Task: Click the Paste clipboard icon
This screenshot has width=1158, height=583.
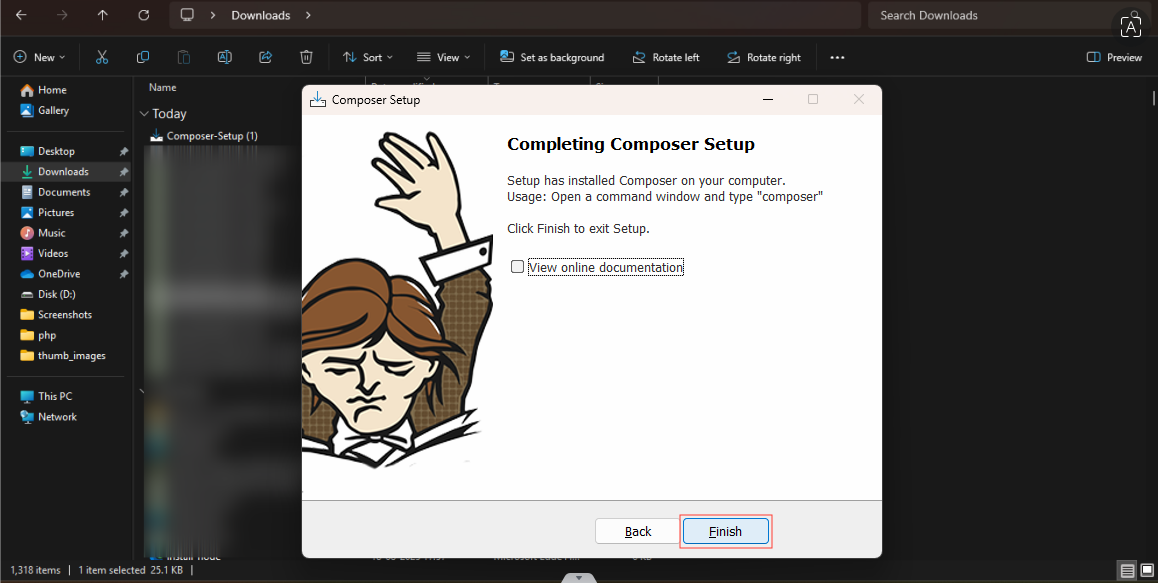Action: [x=184, y=57]
